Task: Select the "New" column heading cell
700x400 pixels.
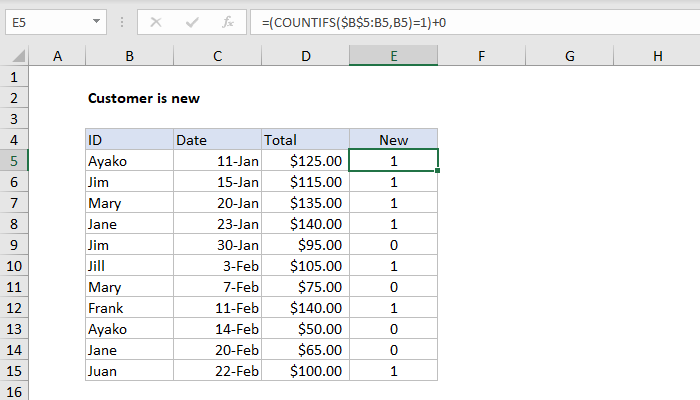Action: click(393, 140)
